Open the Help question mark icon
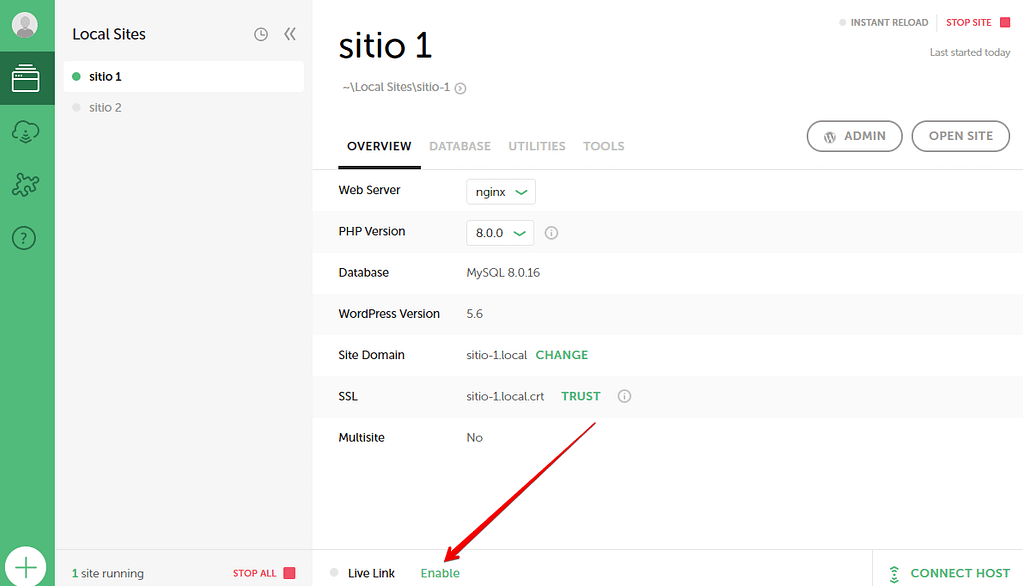This screenshot has height=586, width=1023. (x=24, y=238)
